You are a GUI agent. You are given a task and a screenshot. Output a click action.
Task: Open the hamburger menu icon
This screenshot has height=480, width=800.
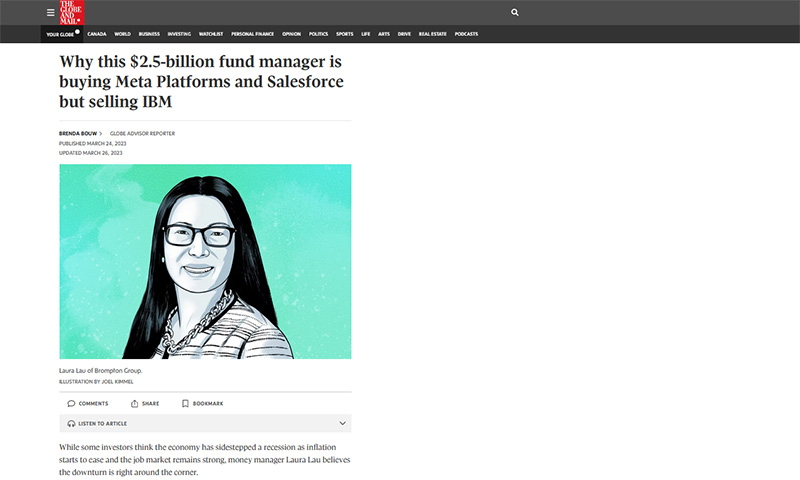tap(51, 13)
